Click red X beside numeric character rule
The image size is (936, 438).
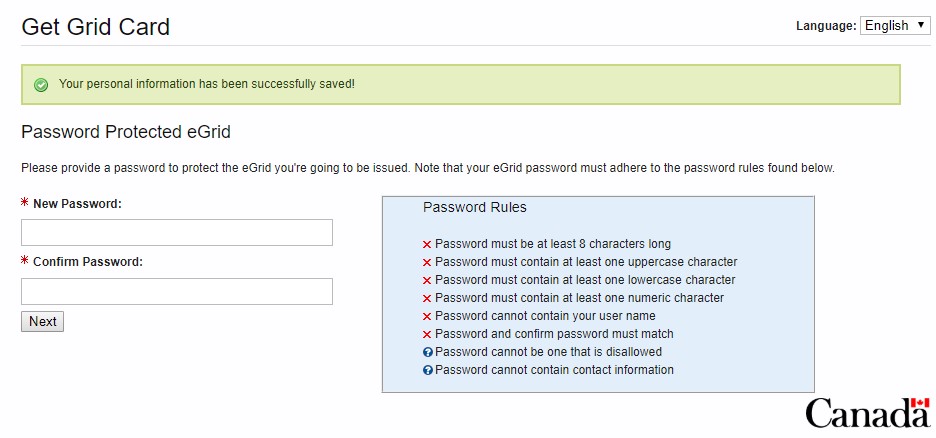pyautogui.click(x=427, y=298)
